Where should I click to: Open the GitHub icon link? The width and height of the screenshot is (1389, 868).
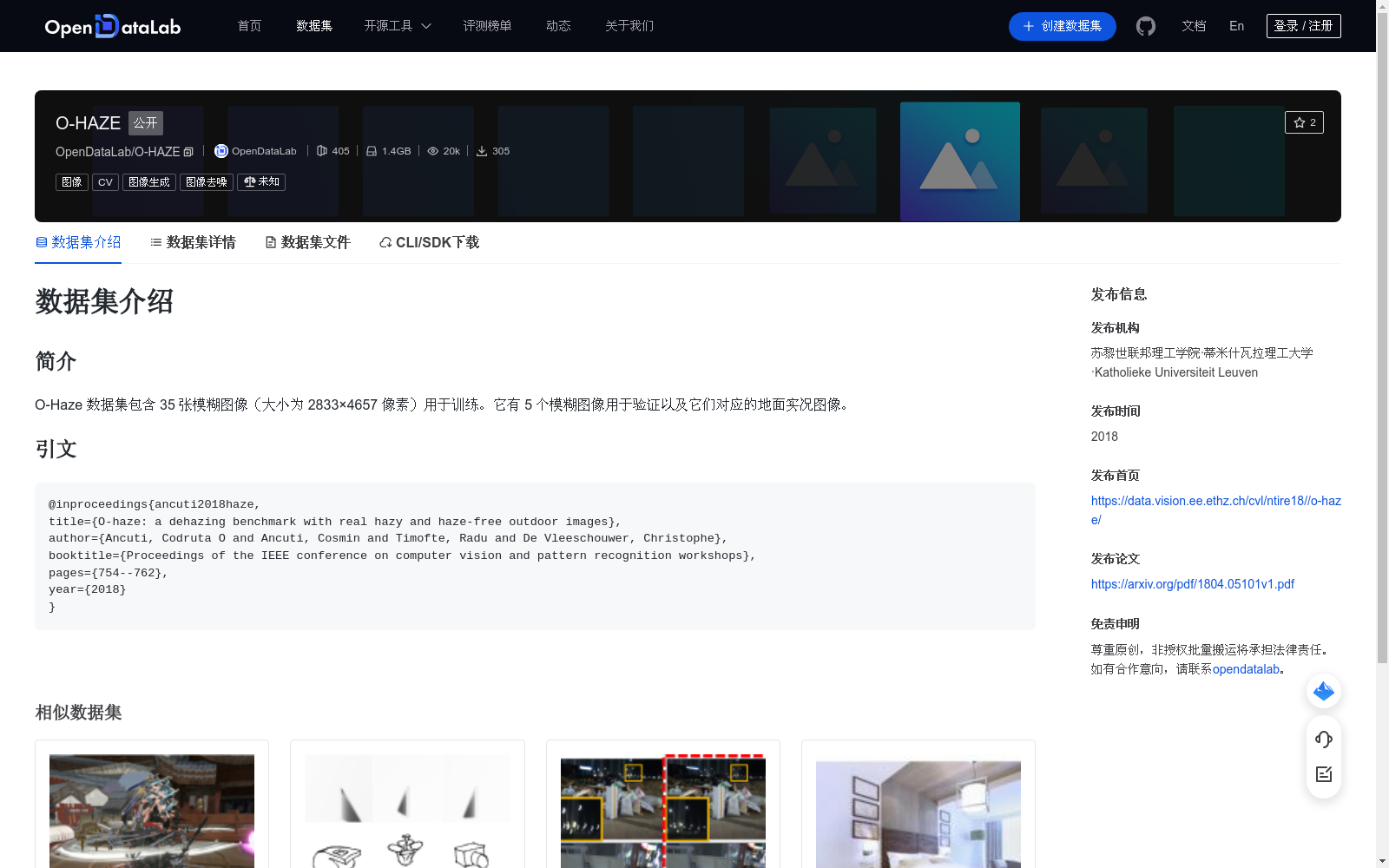point(1146,26)
